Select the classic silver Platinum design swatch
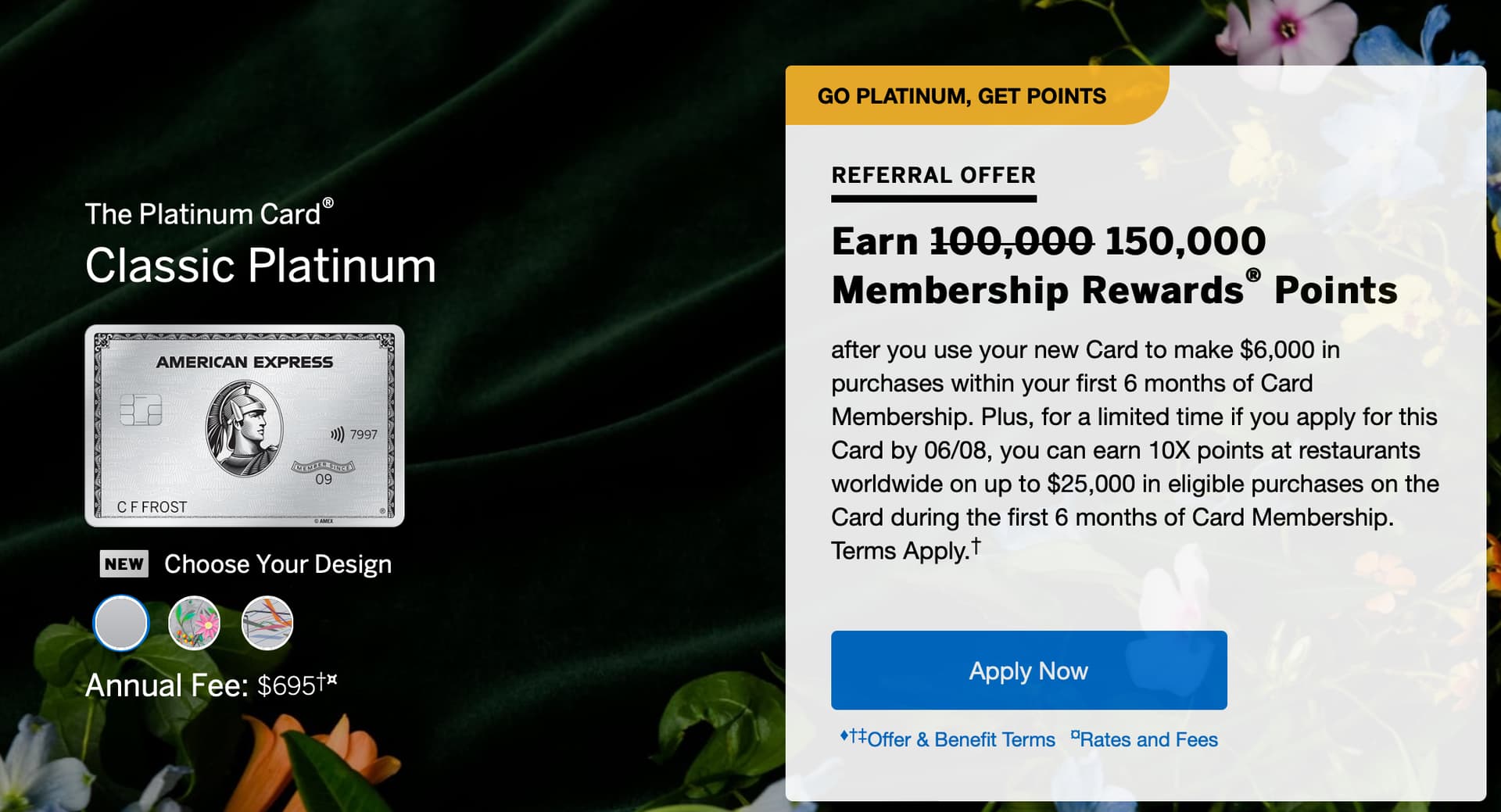The width and height of the screenshot is (1501, 812). tap(120, 623)
